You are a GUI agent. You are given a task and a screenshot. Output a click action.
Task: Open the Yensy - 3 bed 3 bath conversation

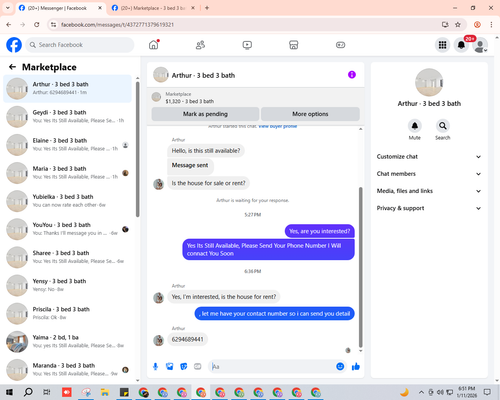click(67, 285)
